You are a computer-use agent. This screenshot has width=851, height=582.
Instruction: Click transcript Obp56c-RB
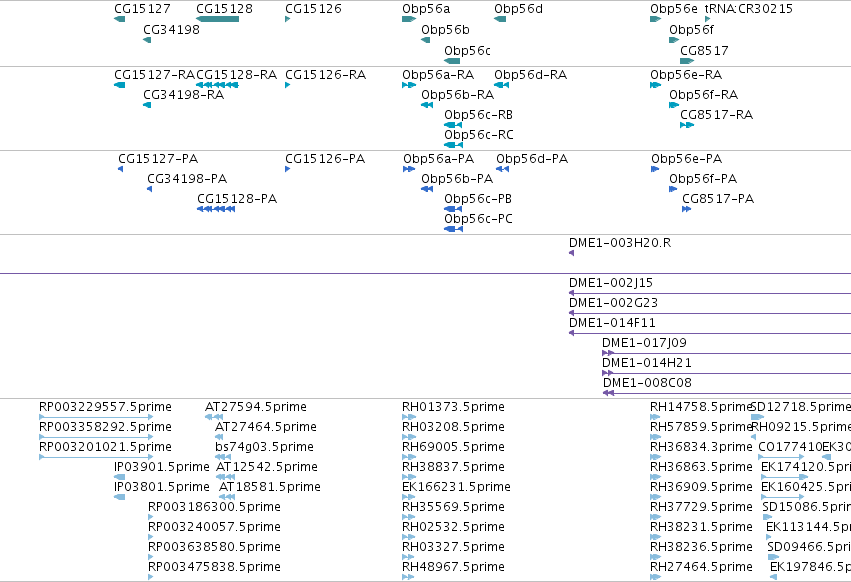(x=478, y=115)
